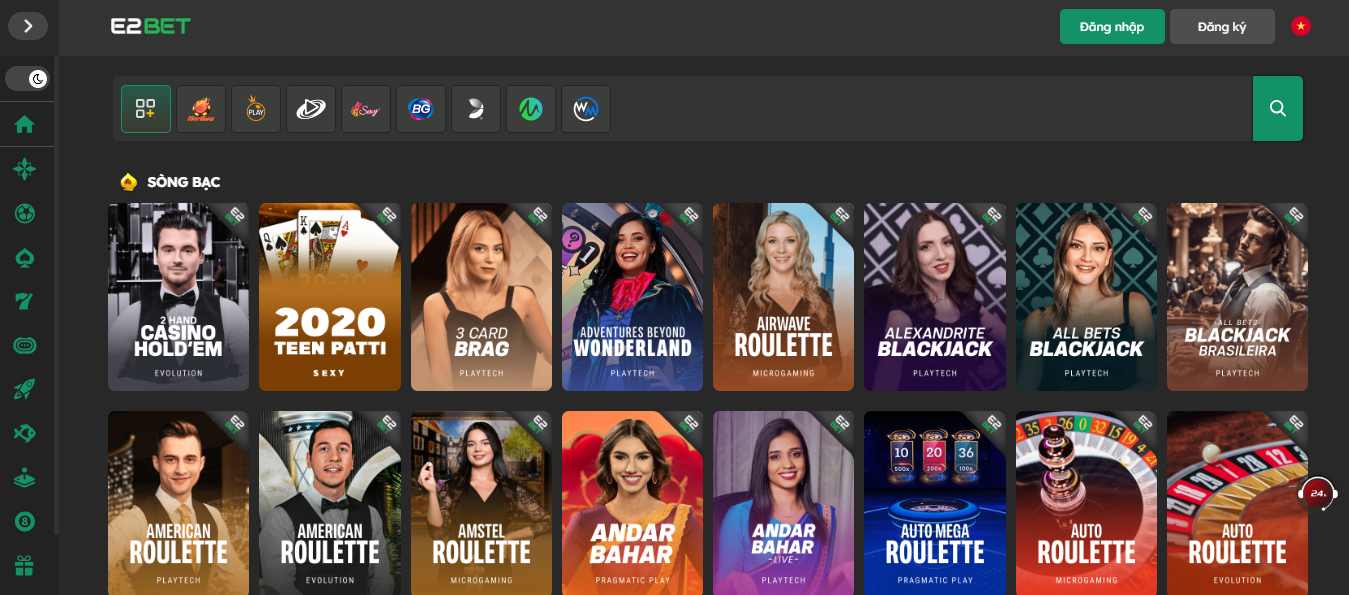Go to the Home icon in sidebar
This screenshot has height=595, width=1349.
(x=25, y=125)
